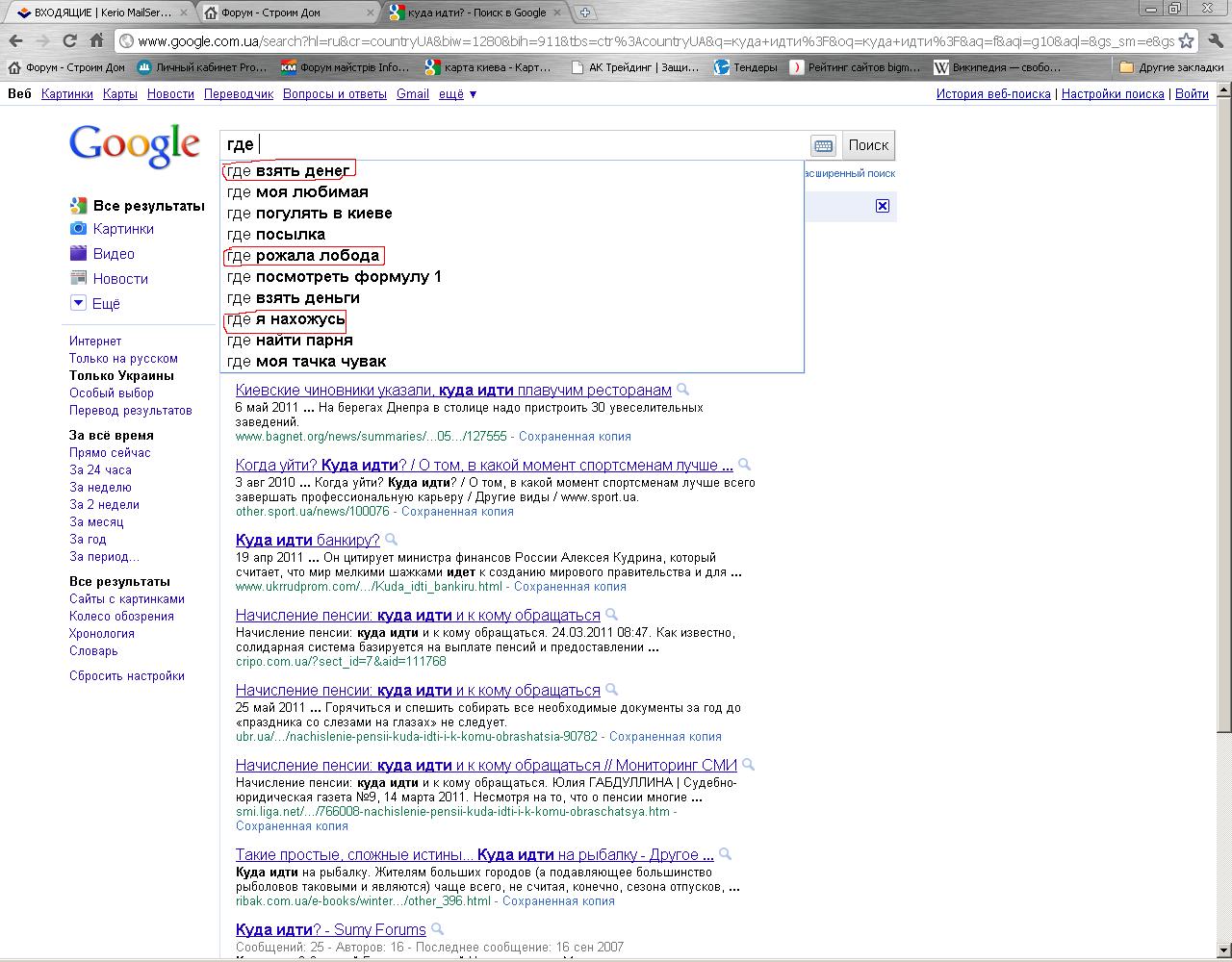This screenshot has height=962, width=1232.
Task: Choose suggestion где посылка
Action: point(511,234)
